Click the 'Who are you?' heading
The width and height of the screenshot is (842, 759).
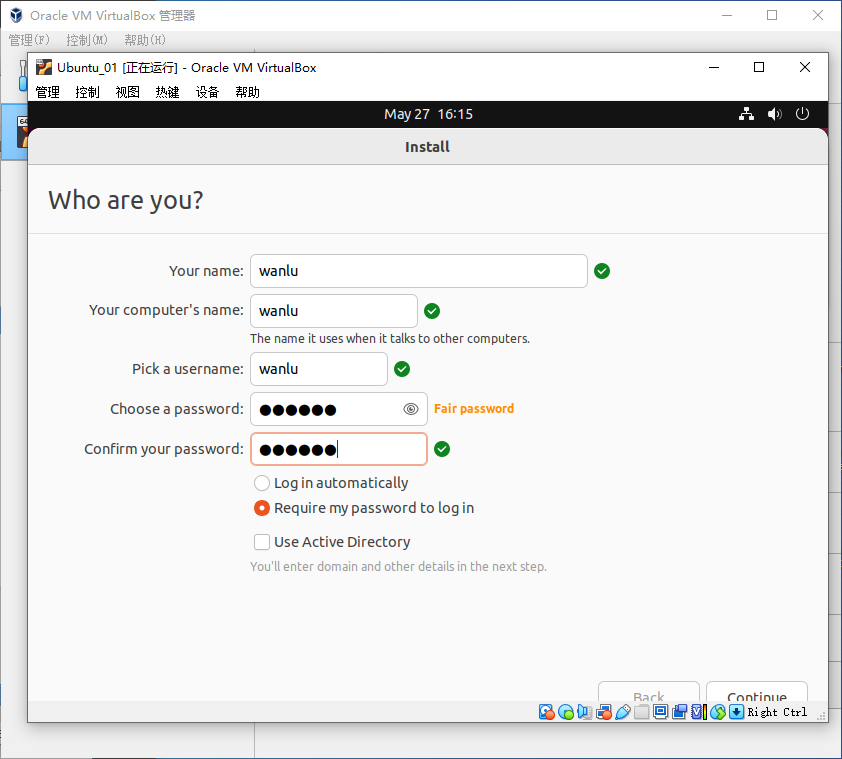126,200
